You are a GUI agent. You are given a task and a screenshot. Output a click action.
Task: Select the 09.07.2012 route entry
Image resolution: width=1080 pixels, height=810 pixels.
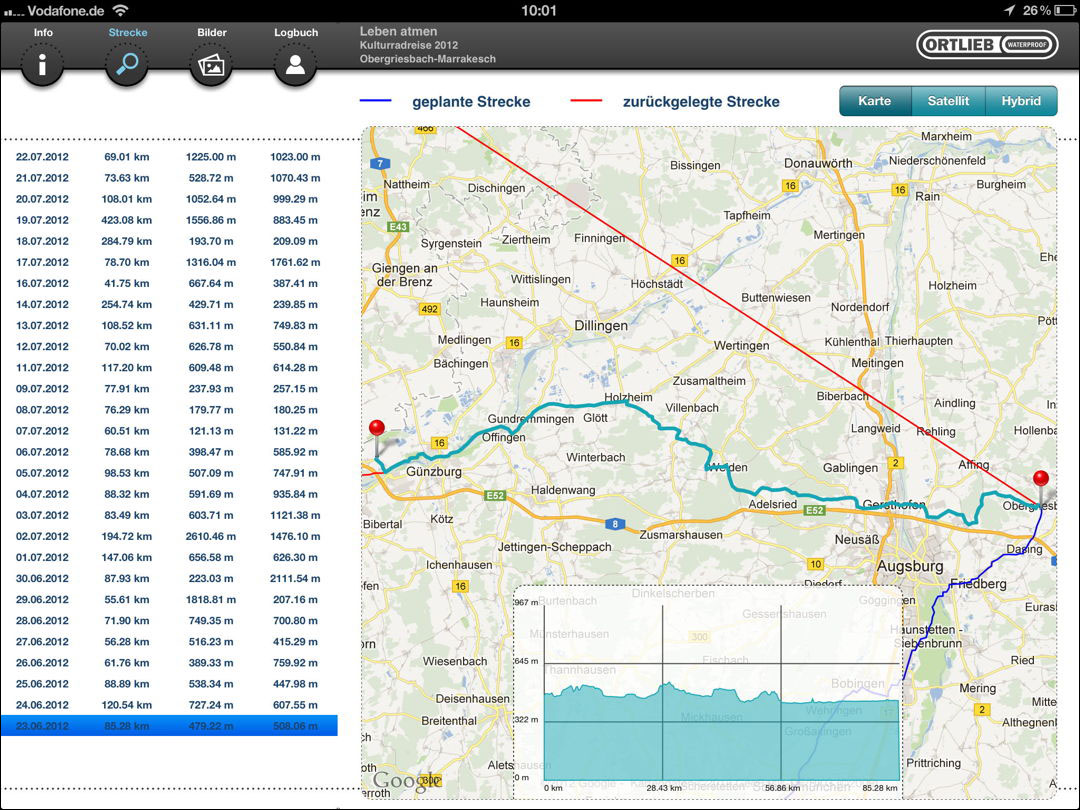pyautogui.click(x=169, y=388)
